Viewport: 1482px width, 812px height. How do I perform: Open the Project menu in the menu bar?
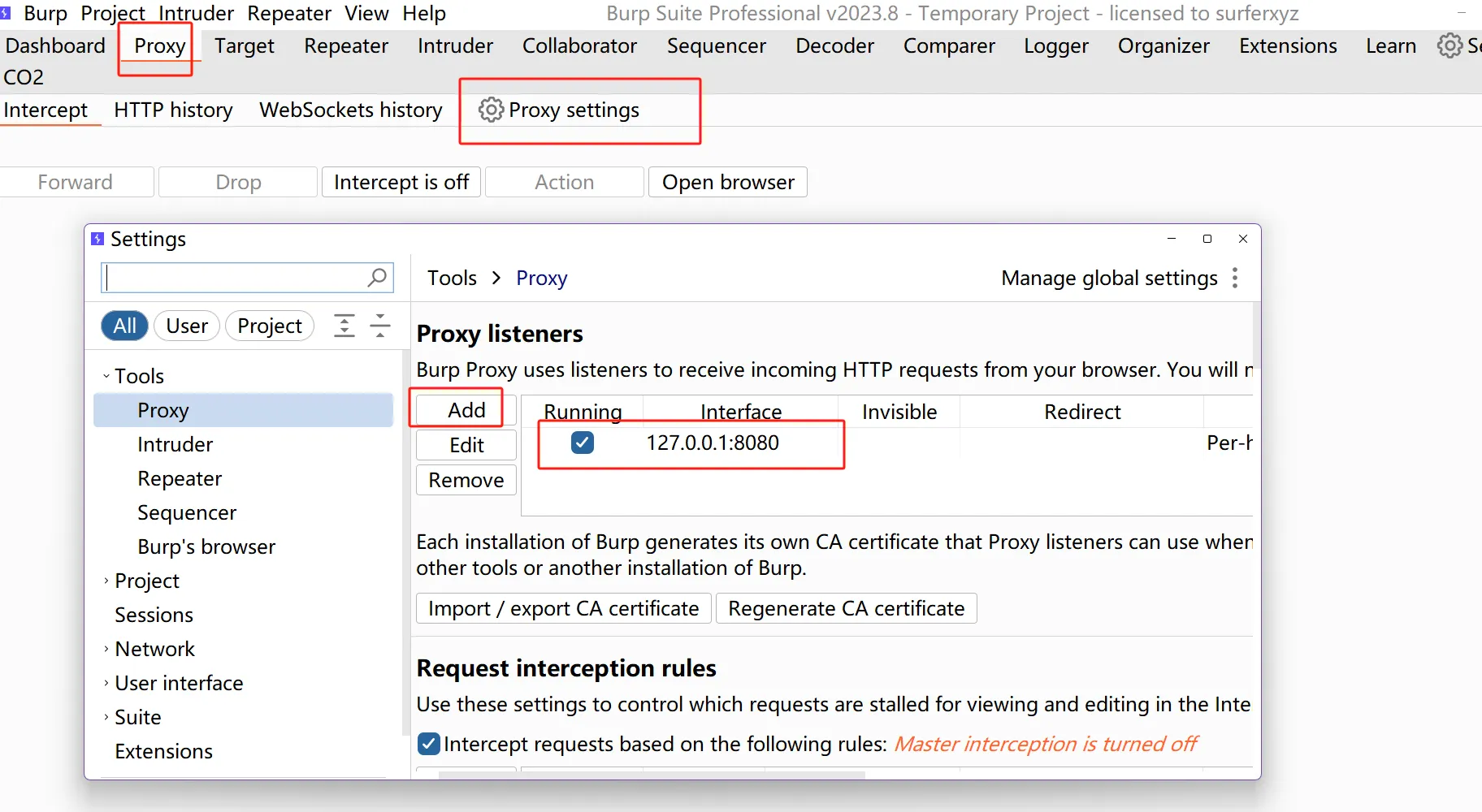(113, 13)
